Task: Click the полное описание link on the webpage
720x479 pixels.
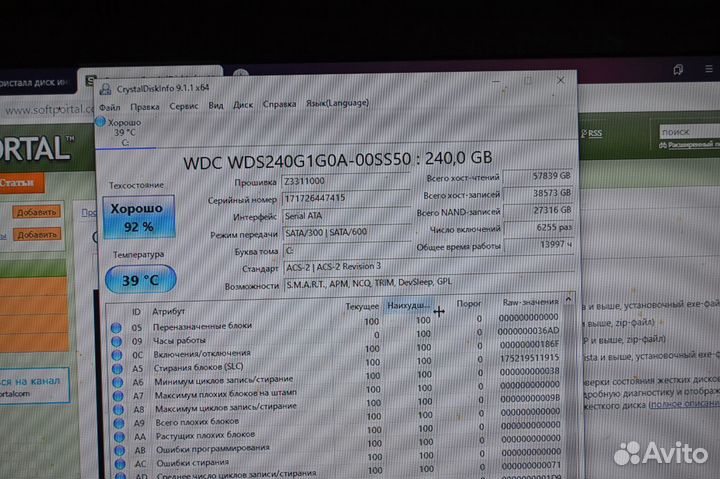Action: coord(685,404)
